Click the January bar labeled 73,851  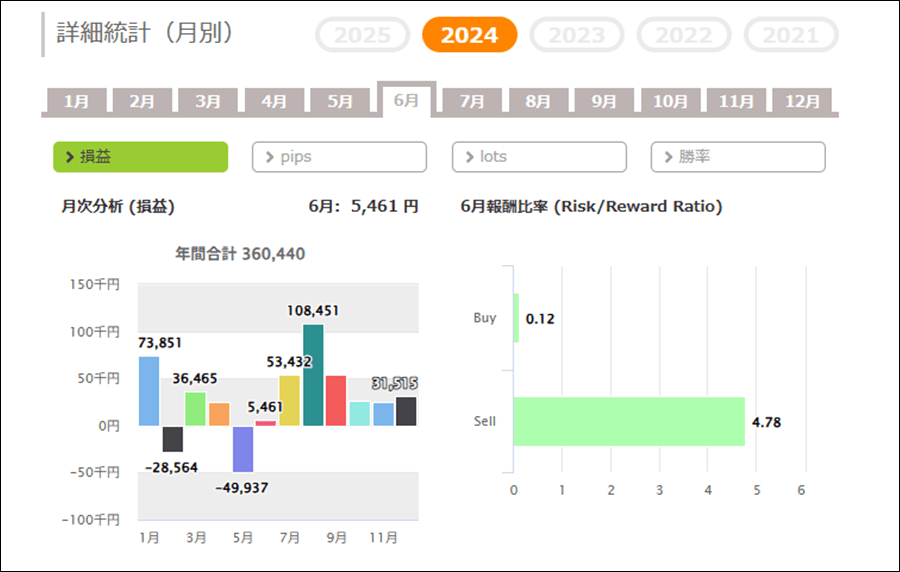coord(149,391)
